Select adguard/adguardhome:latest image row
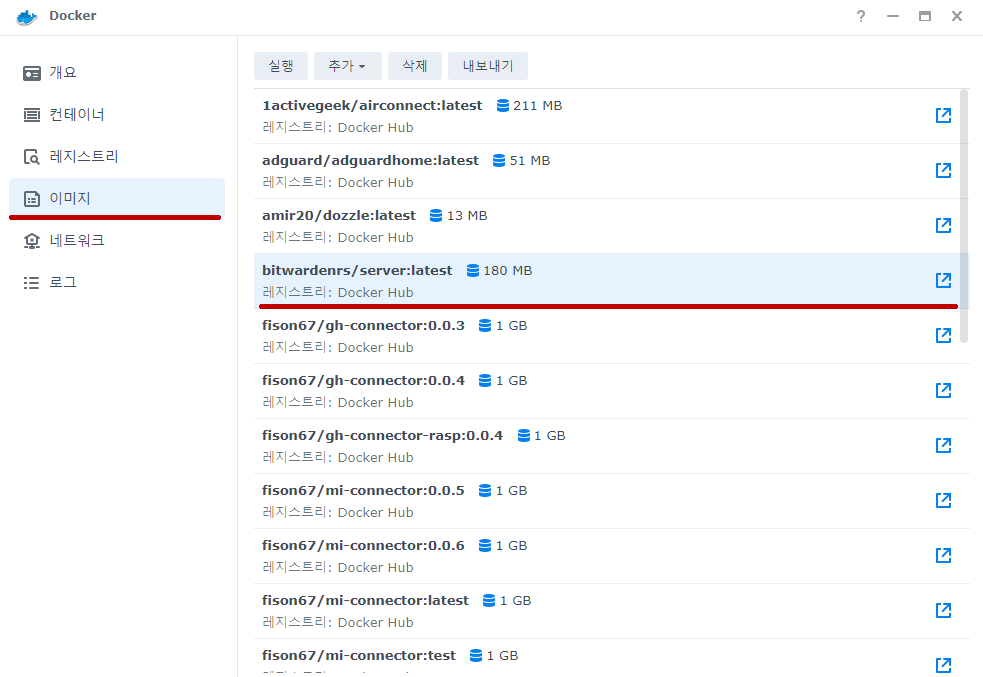The width and height of the screenshot is (983, 677). pyautogui.click(x=607, y=171)
